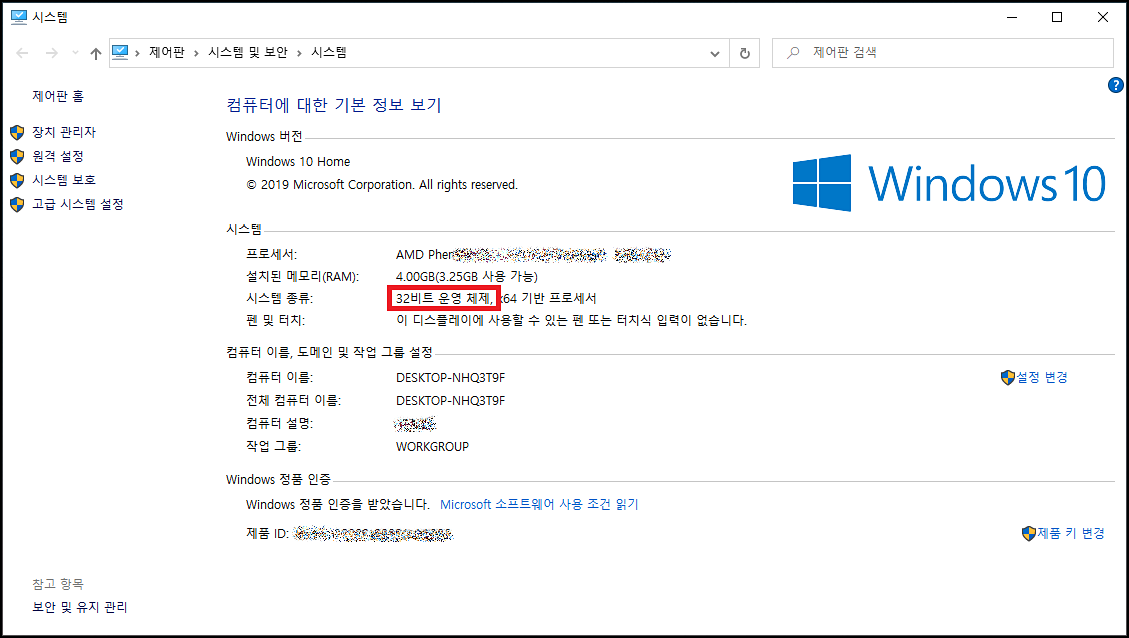Refresh the page with refresh button
Viewport: 1129px width, 638px height.
click(x=745, y=53)
